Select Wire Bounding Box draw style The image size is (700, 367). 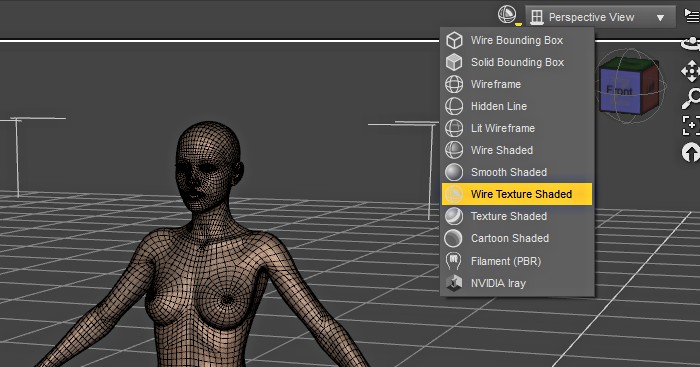(517, 40)
